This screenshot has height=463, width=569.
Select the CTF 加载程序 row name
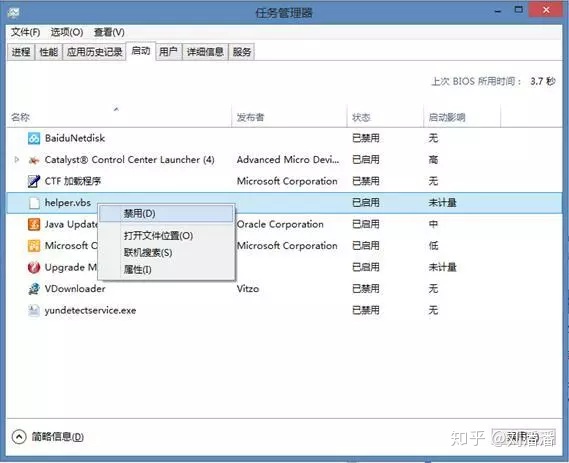tap(73, 181)
